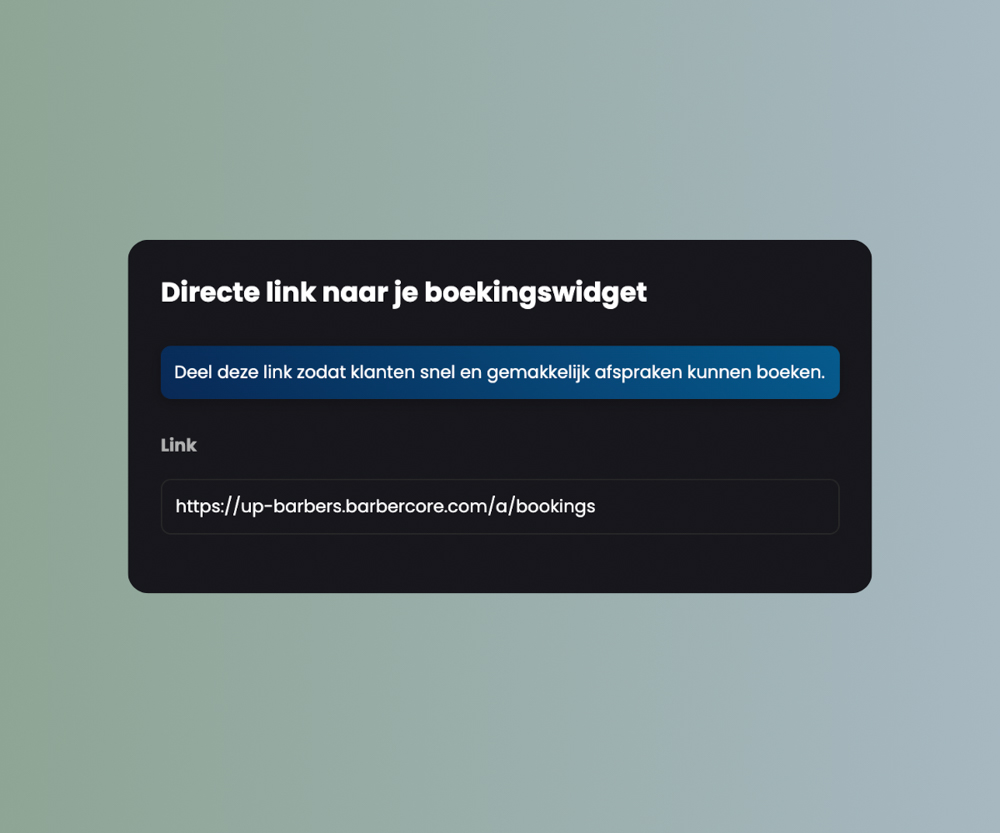The image size is (1000, 833).
Task: Click the word "Directe" in the heading
Action: pyautogui.click(x=210, y=293)
